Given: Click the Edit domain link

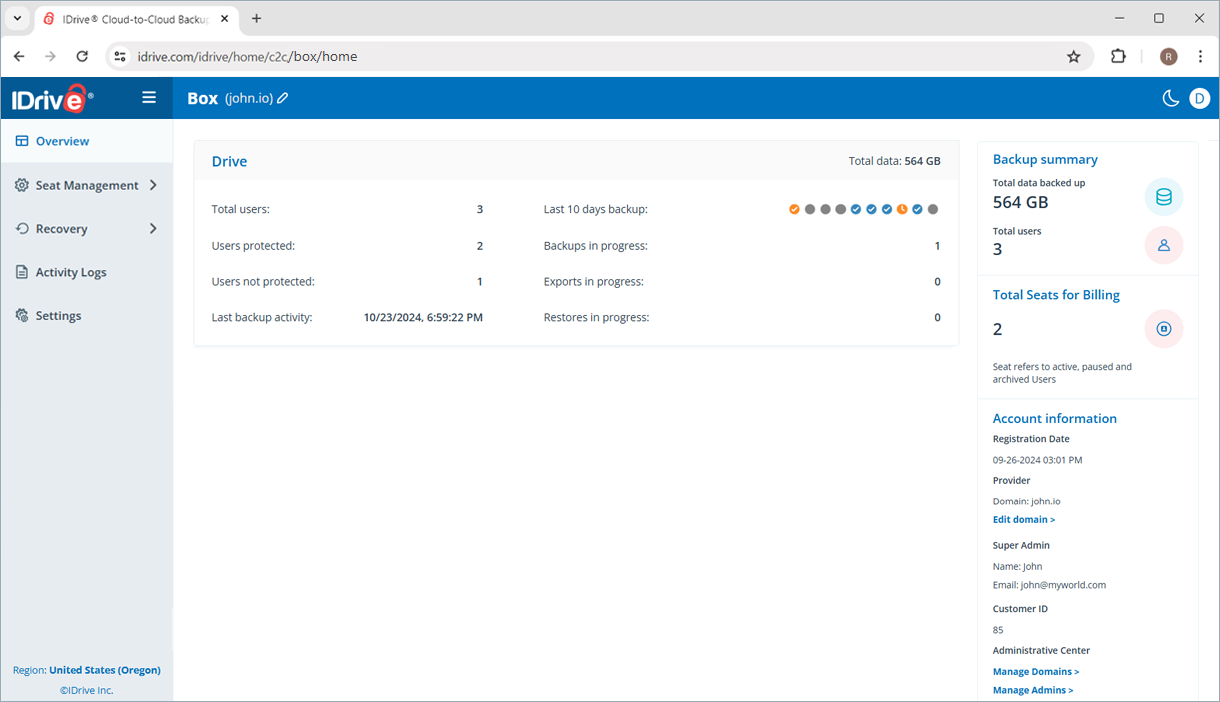Looking at the screenshot, I should click(x=1023, y=520).
